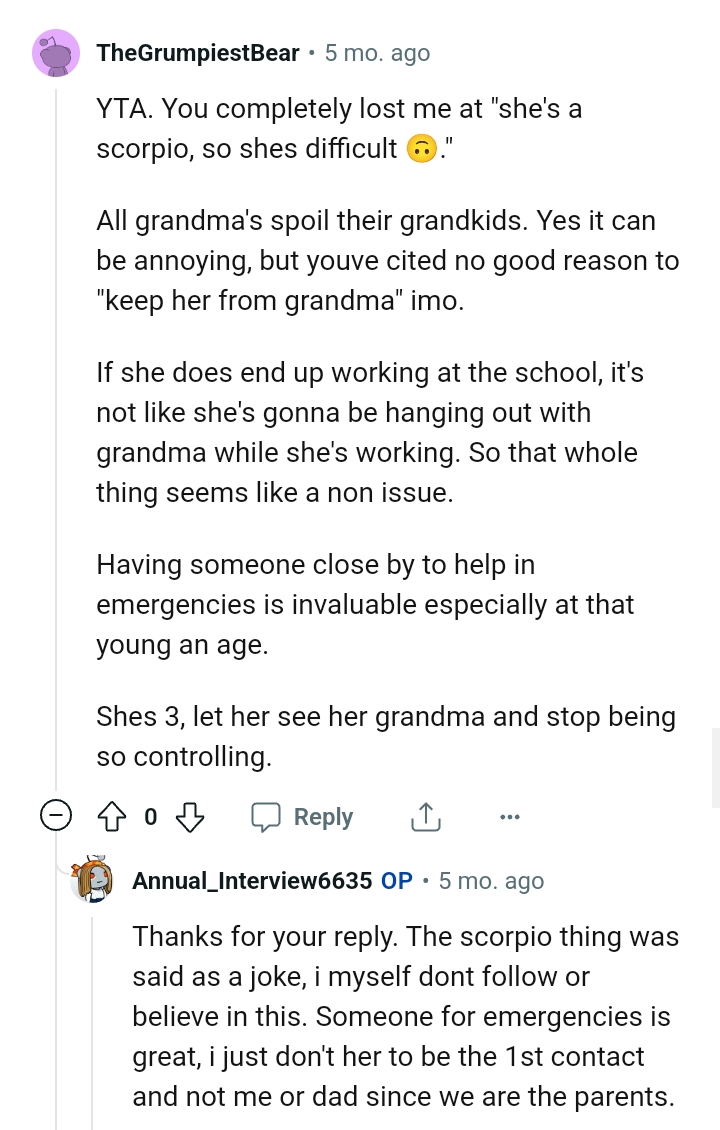720x1130 pixels.
Task: Click the vote score of 0
Action: (x=150, y=817)
